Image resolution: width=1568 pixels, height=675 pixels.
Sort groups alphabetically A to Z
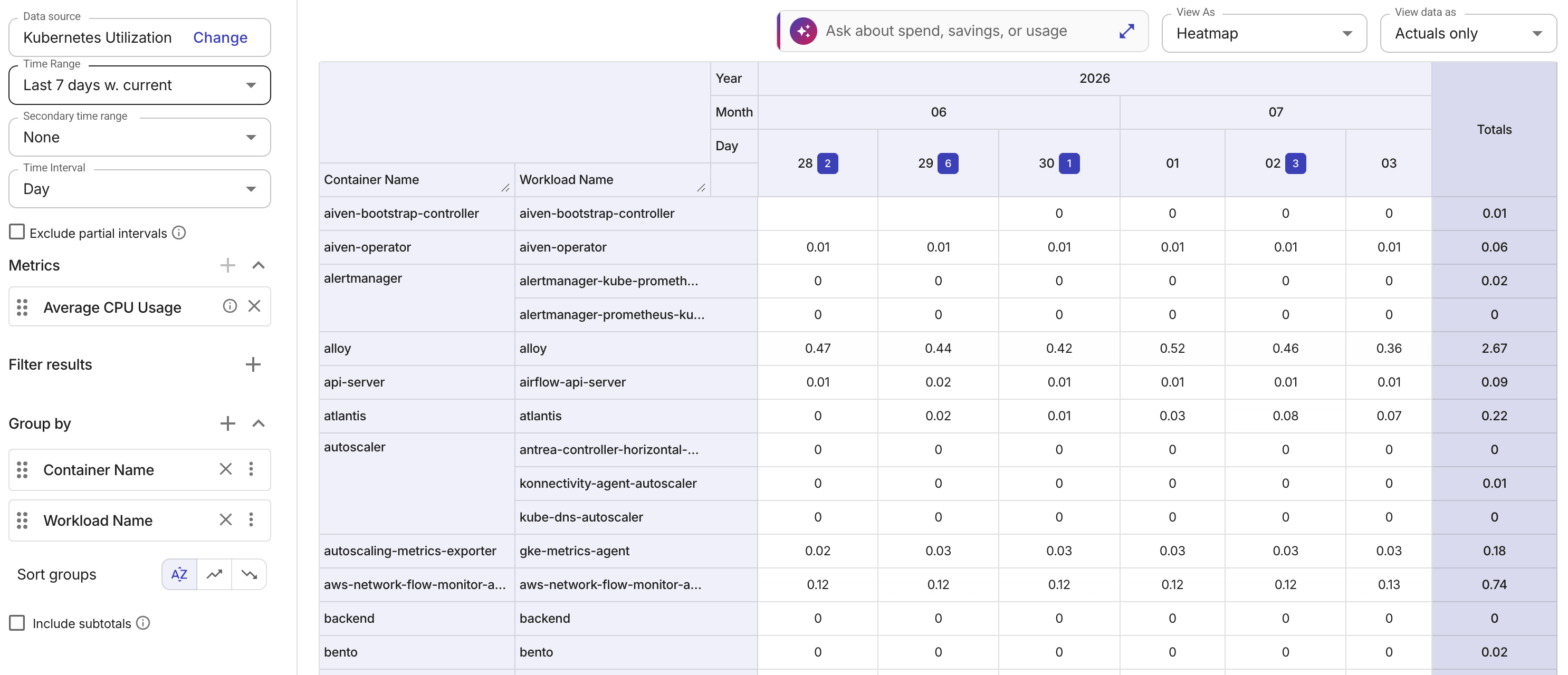[179, 575]
